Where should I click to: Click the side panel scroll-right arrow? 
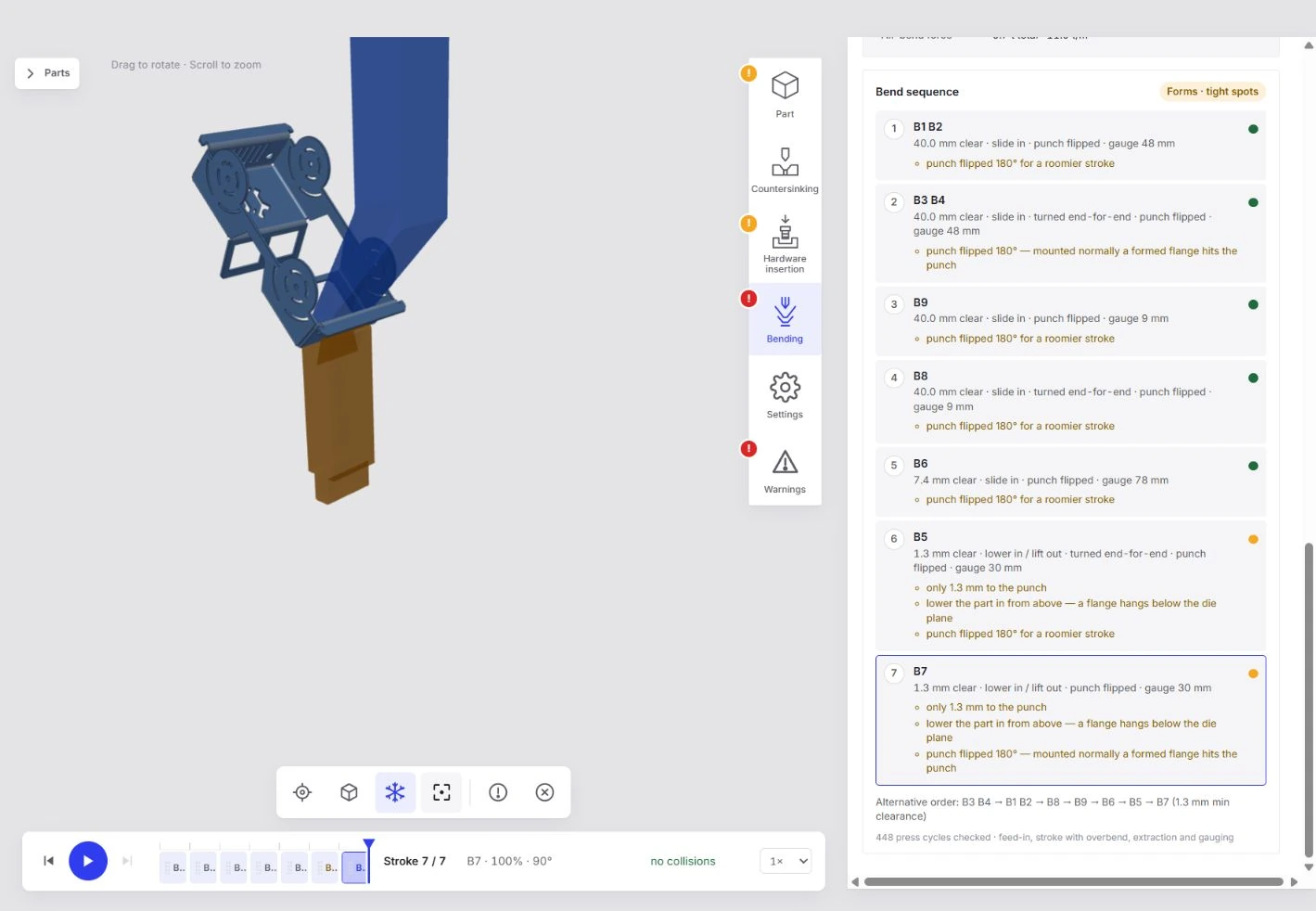pos(1294,881)
